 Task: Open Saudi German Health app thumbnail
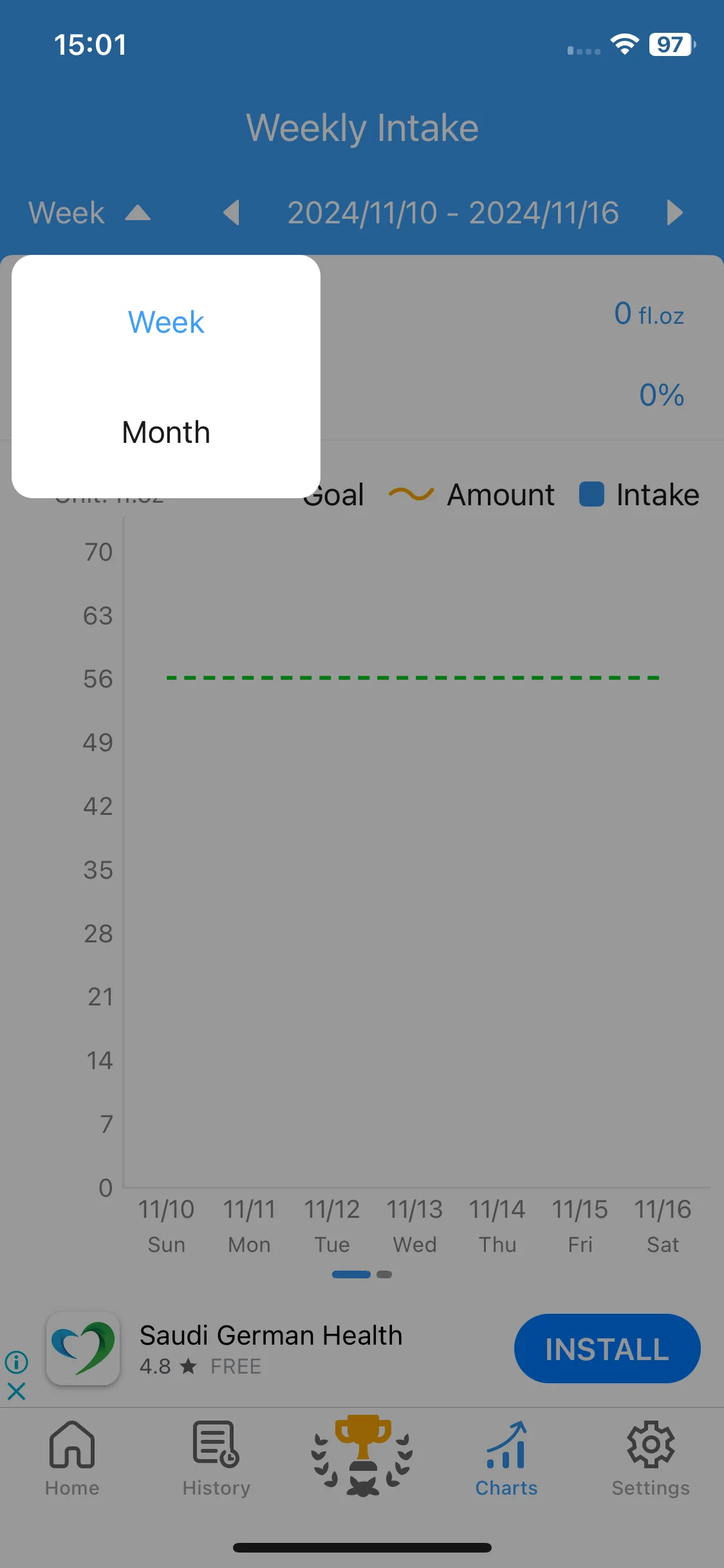83,1349
